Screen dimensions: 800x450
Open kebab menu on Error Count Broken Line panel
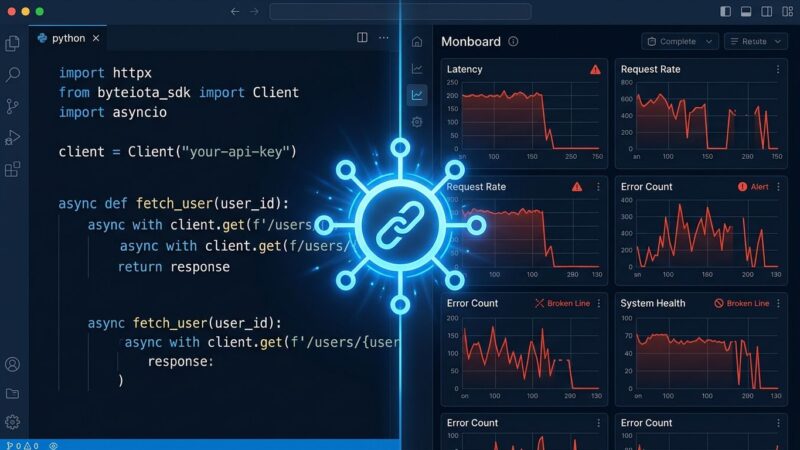[598, 303]
